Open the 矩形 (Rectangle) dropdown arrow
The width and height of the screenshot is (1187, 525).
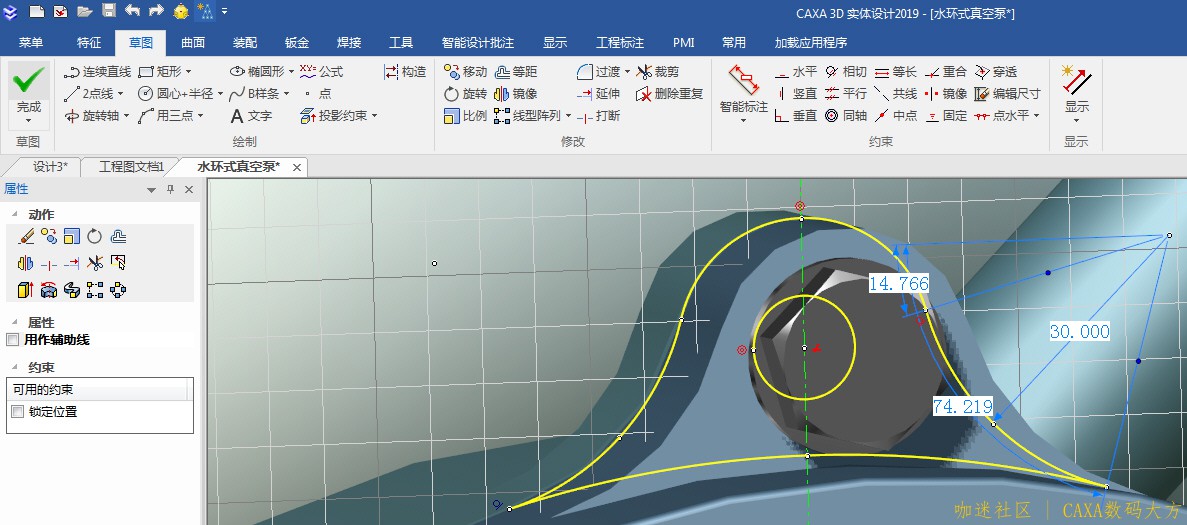188,72
